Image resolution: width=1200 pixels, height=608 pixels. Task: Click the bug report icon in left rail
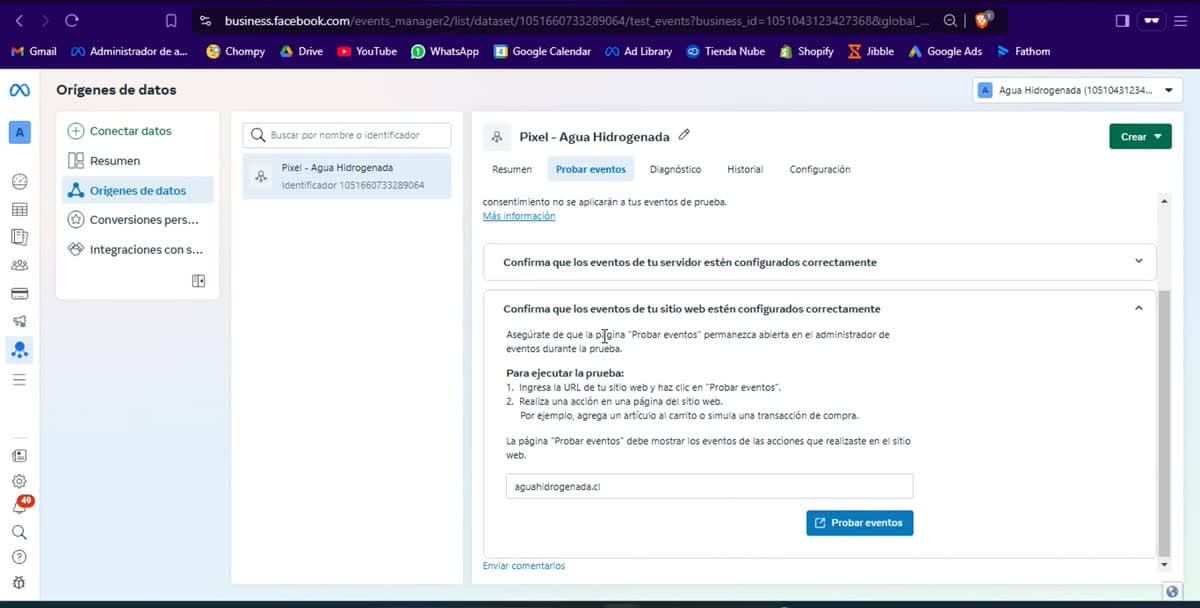point(19,583)
